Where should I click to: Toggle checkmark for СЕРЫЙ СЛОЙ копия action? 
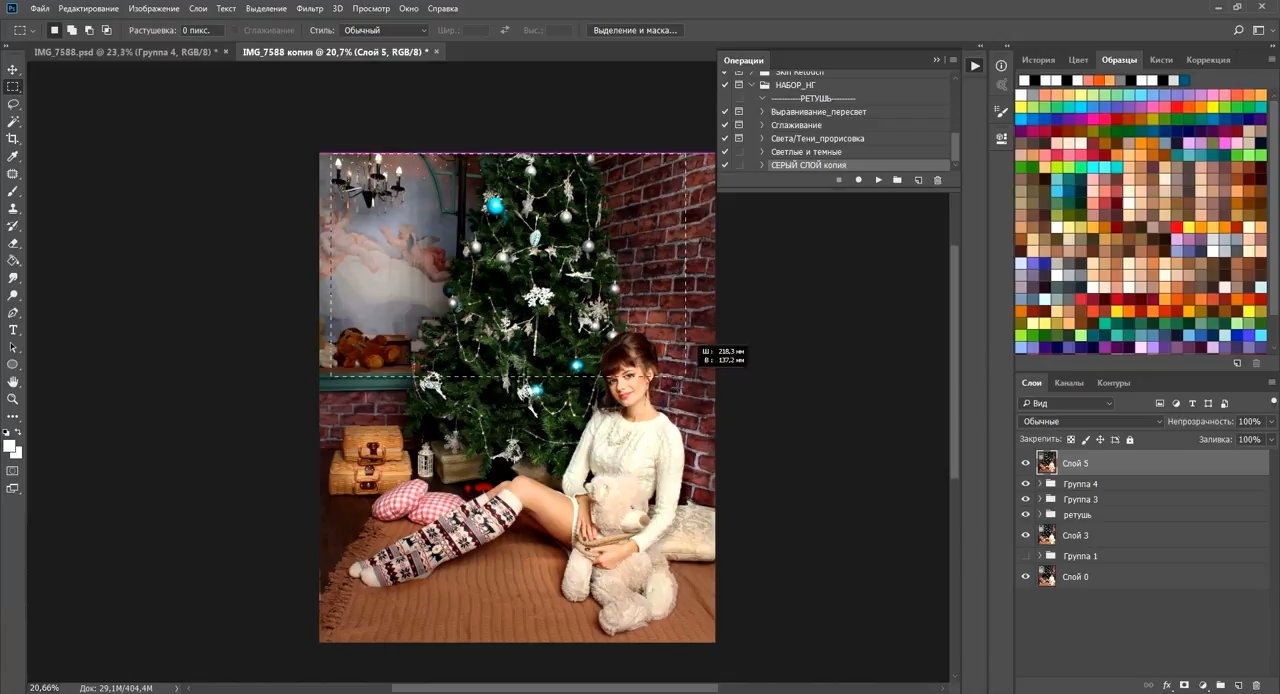[725, 165]
